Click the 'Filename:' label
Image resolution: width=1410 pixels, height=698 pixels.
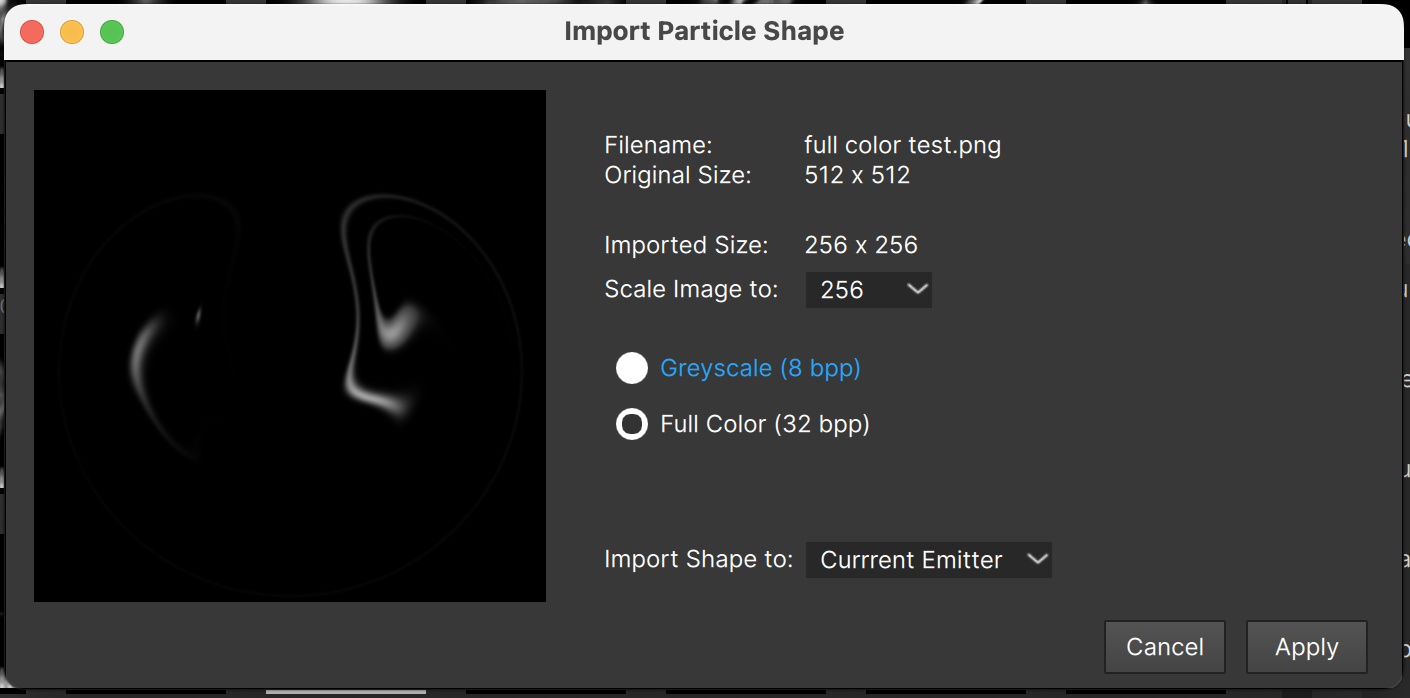(x=658, y=145)
